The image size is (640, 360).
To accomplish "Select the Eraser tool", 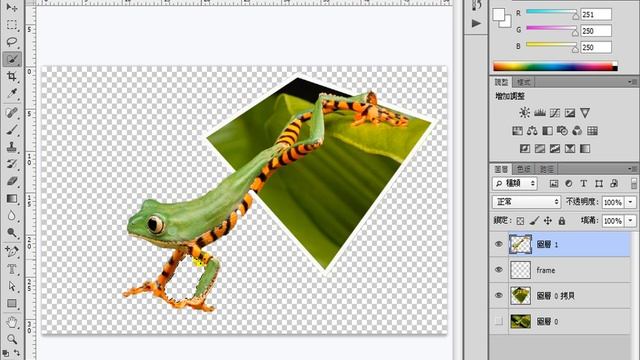I will click(x=12, y=181).
